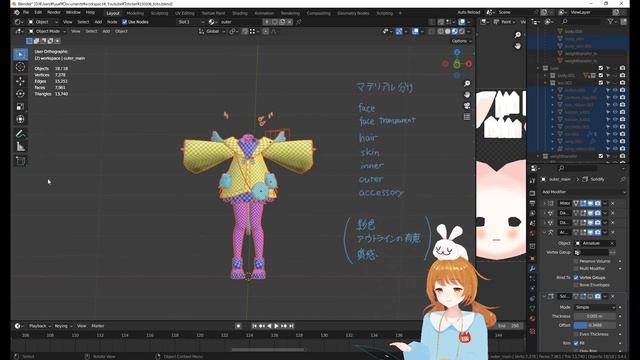The height and width of the screenshot is (360, 640).
Task: Open the Solidify Mode Simple dropdown
Action: click(595, 307)
